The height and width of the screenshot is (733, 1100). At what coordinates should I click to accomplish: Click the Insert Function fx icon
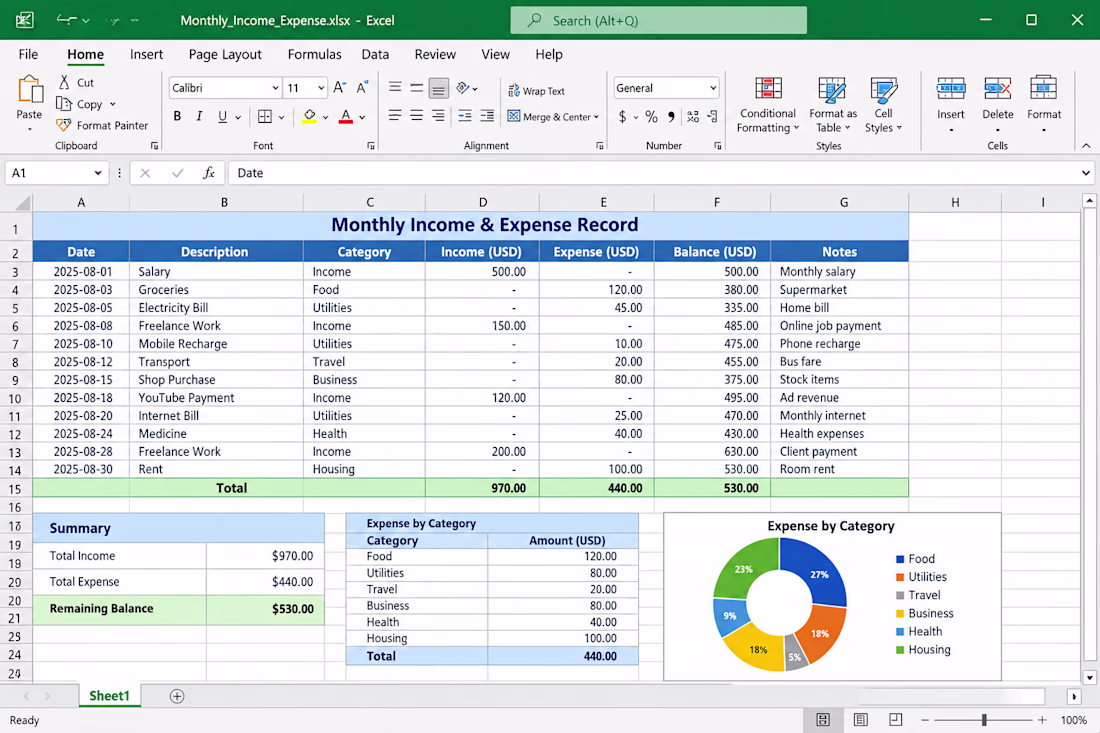[x=208, y=173]
